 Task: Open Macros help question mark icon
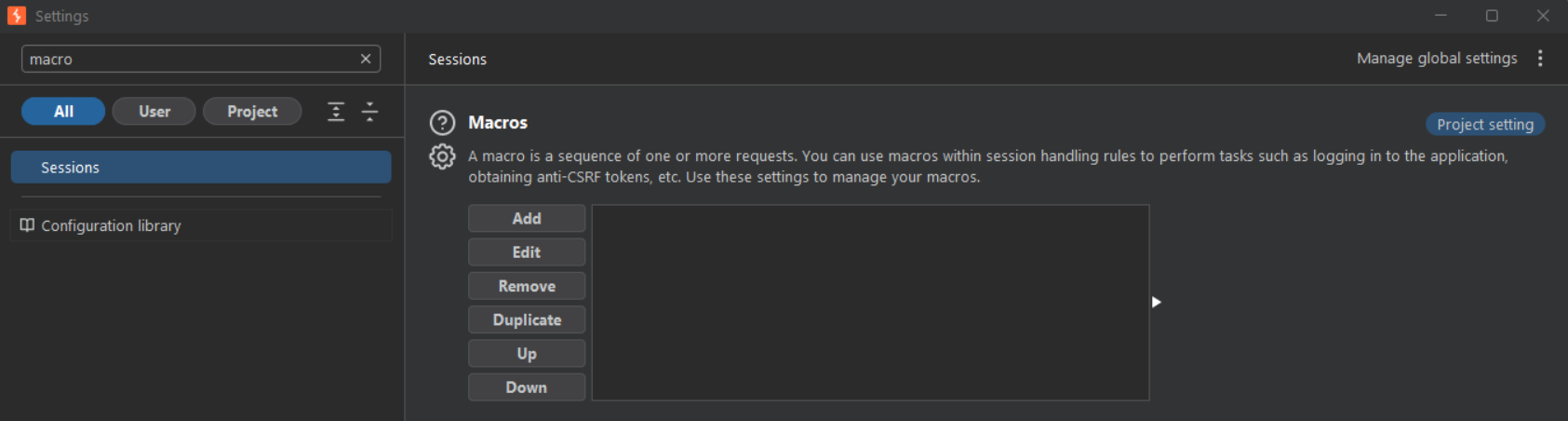[x=442, y=123]
